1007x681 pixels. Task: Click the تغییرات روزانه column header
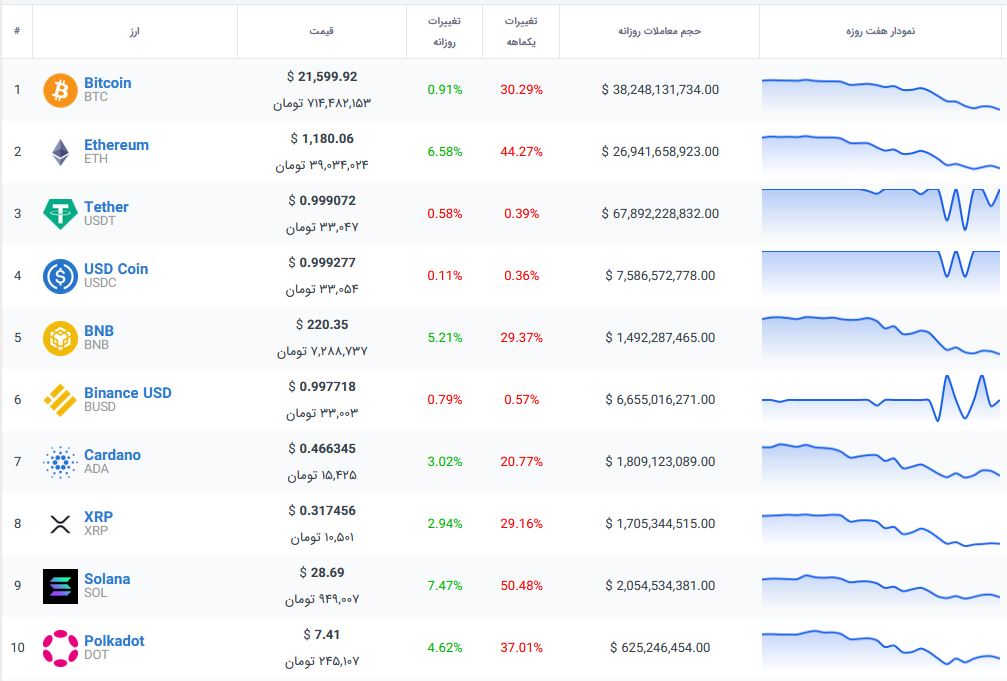[444, 31]
